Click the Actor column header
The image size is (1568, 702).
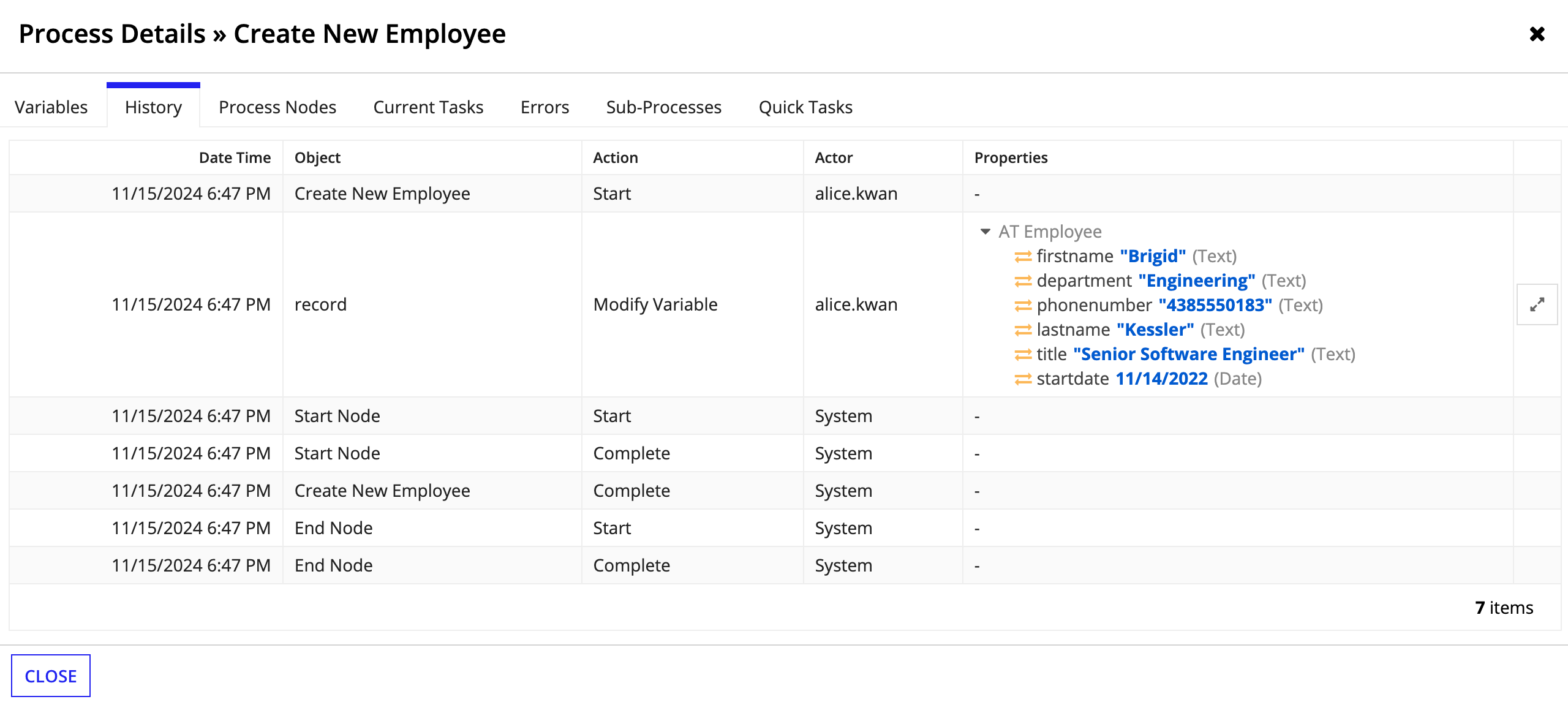[x=834, y=157]
